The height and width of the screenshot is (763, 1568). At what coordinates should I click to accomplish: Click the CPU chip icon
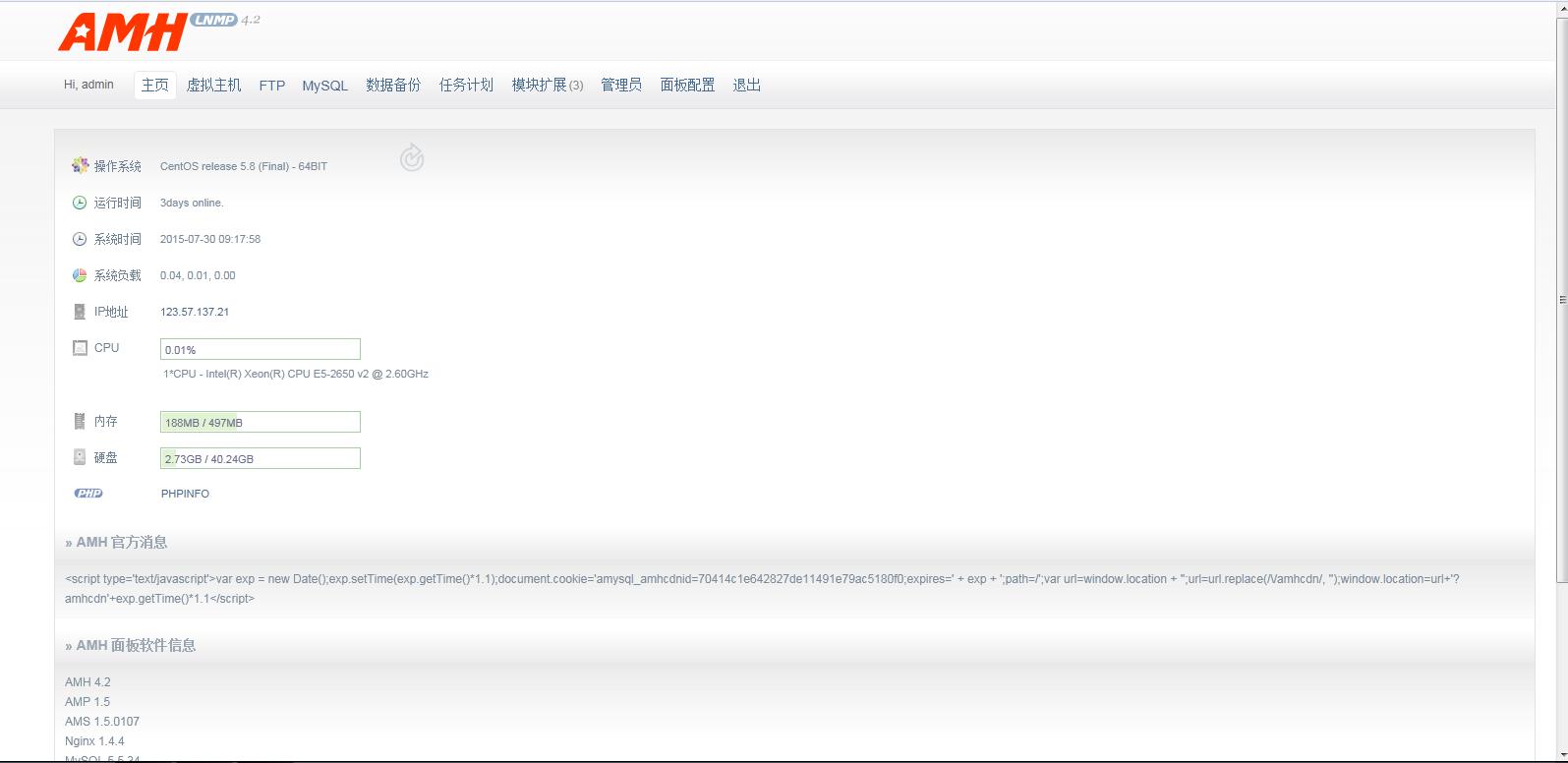80,348
